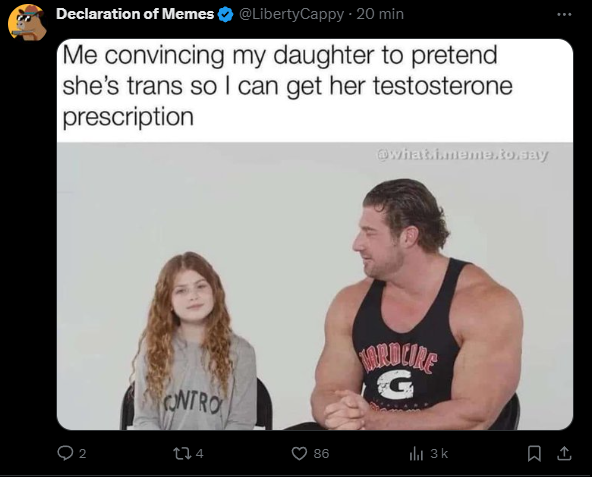This screenshot has width=592, height=477.
Task: Click the share upload arrow icon
Action: pyautogui.click(x=564, y=453)
